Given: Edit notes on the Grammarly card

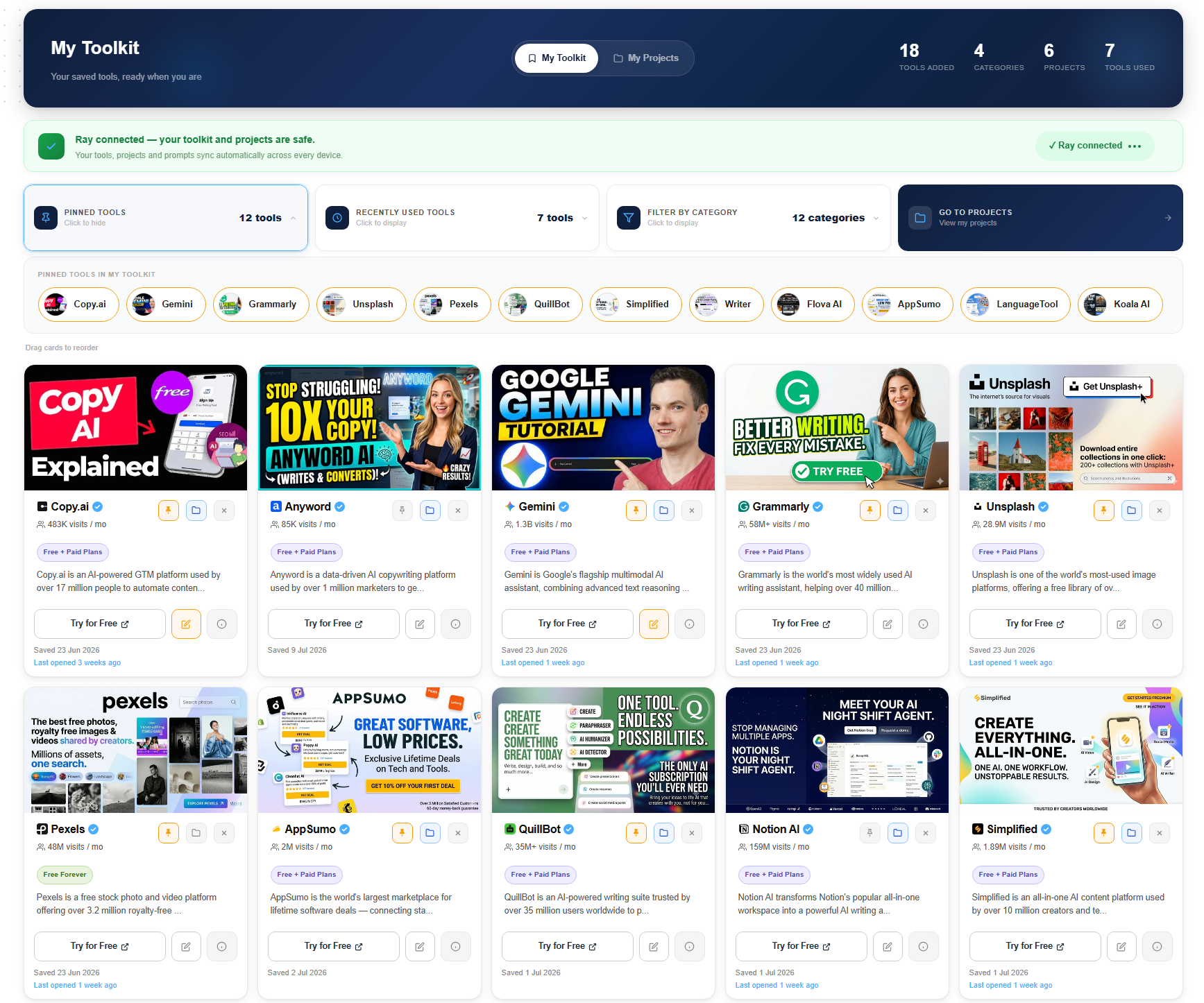Looking at the screenshot, I should [x=888, y=624].
